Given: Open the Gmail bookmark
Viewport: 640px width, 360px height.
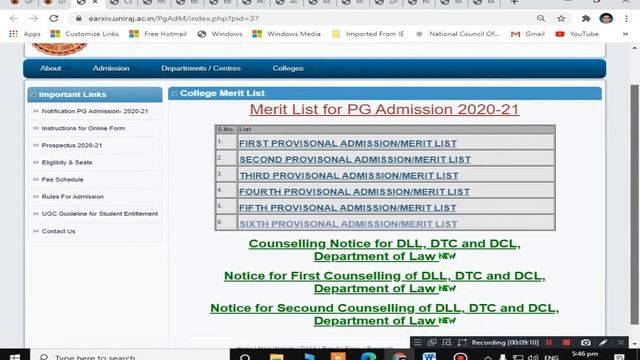Looking at the screenshot, I should (x=528, y=34).
